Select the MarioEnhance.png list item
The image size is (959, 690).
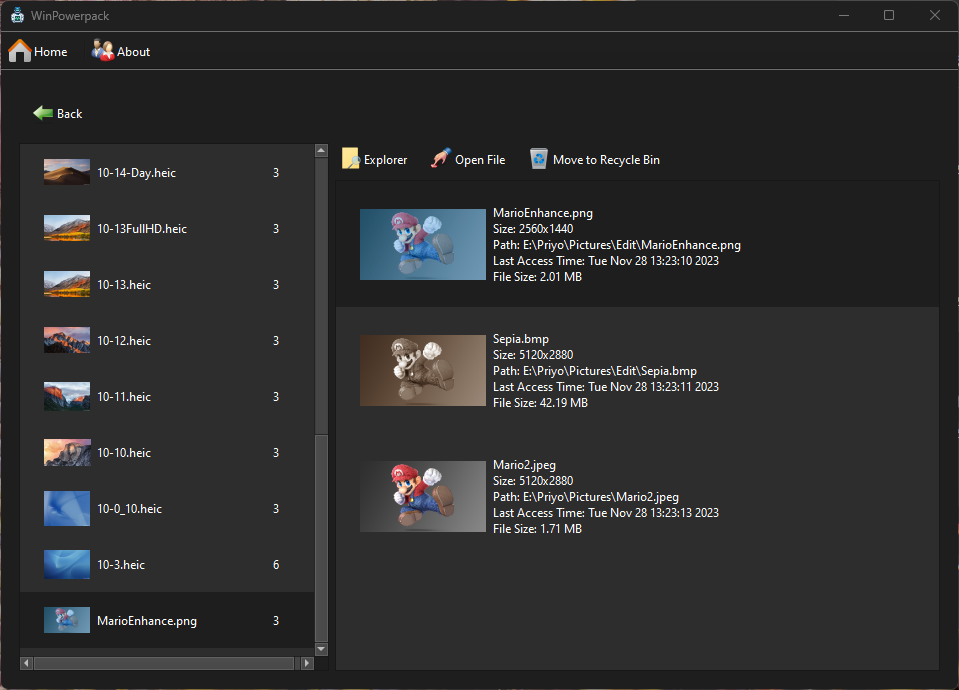[147, 621]
